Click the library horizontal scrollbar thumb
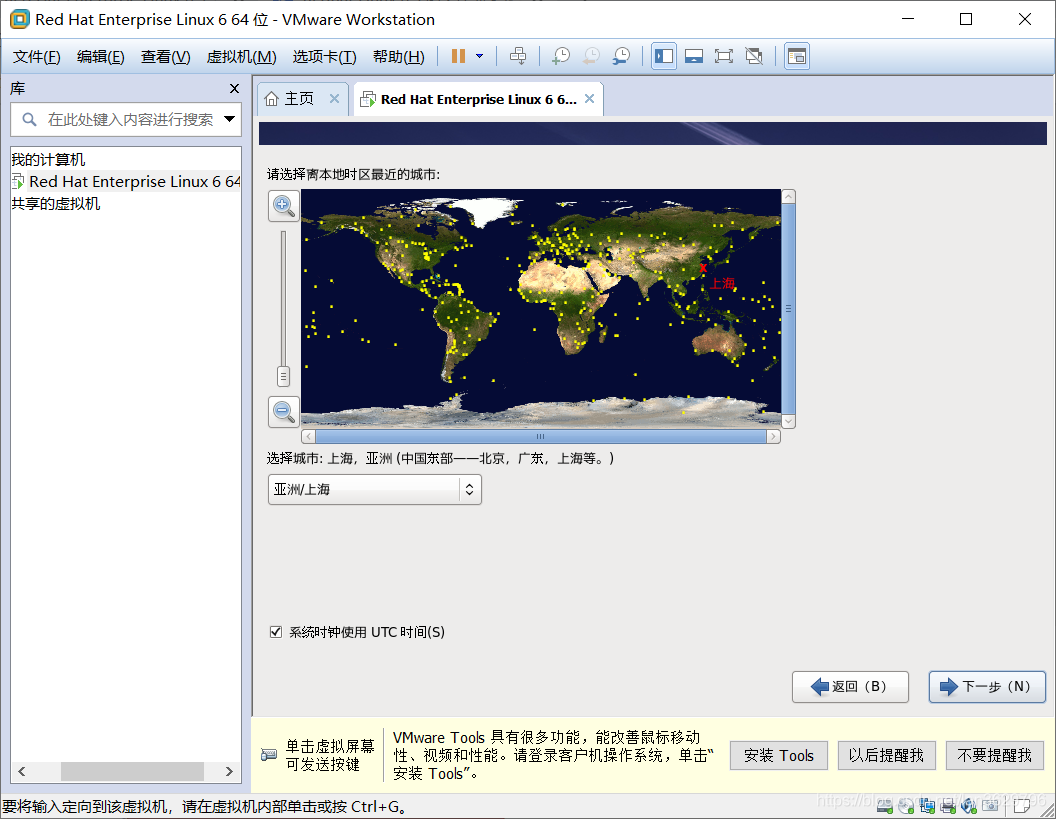The image size is (1056, 819). point(132,771)
